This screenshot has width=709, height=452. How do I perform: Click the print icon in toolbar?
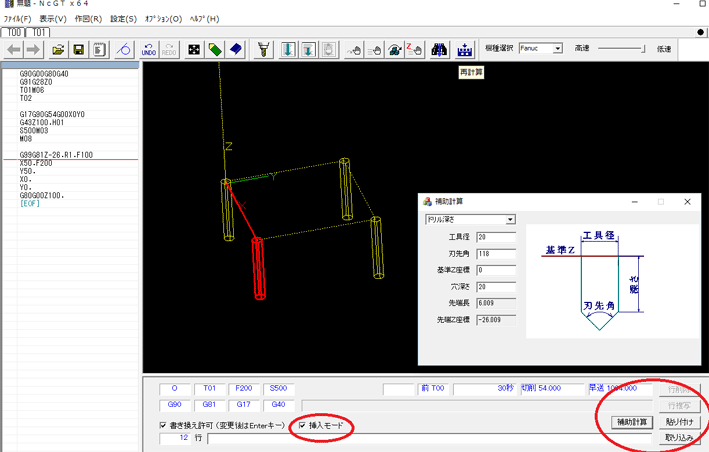pos(98,49)
